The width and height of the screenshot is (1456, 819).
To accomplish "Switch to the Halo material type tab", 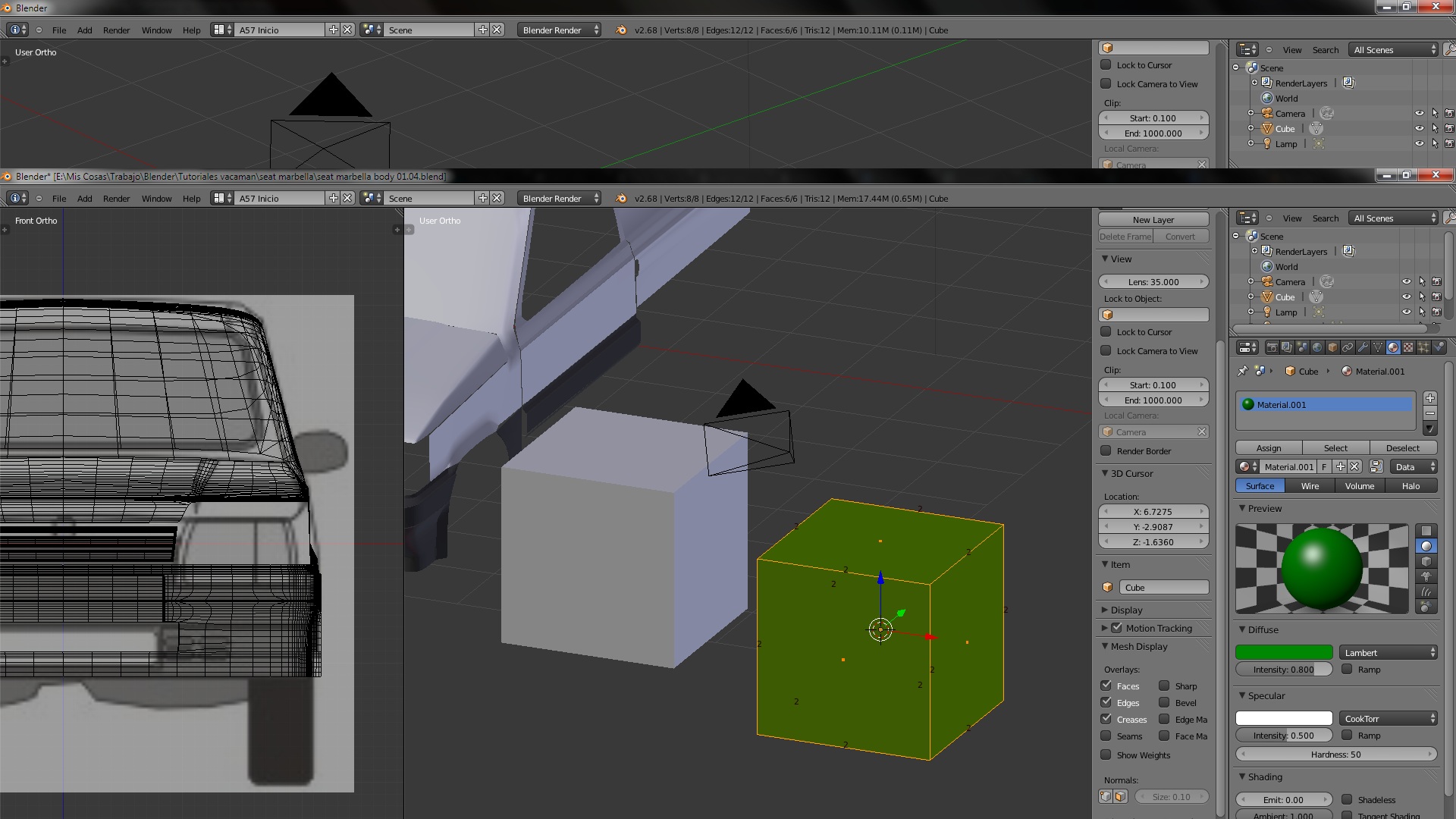I will tap(1410, 486).
